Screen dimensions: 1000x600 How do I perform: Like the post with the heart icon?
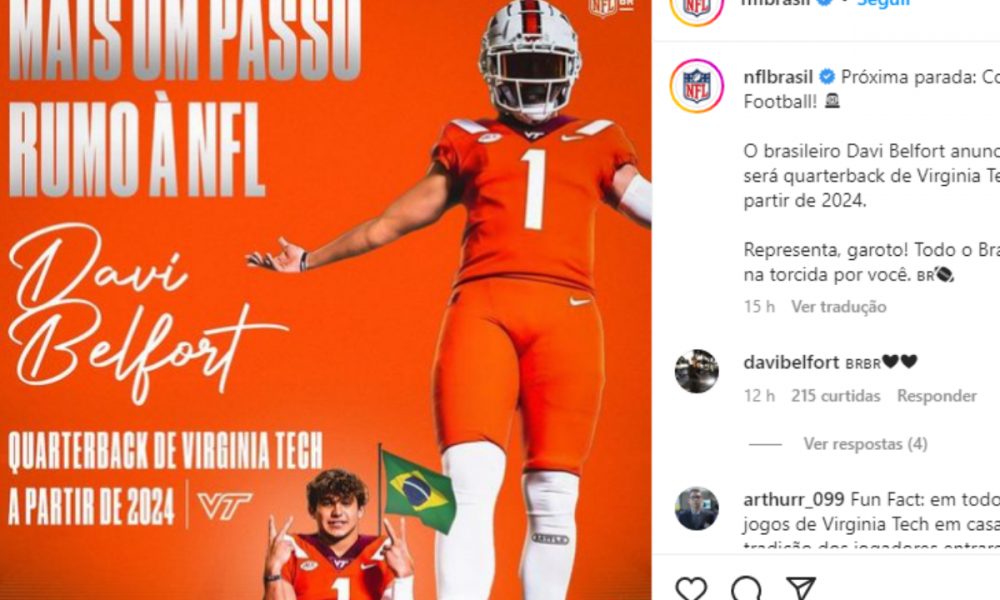tap(691, 587)
